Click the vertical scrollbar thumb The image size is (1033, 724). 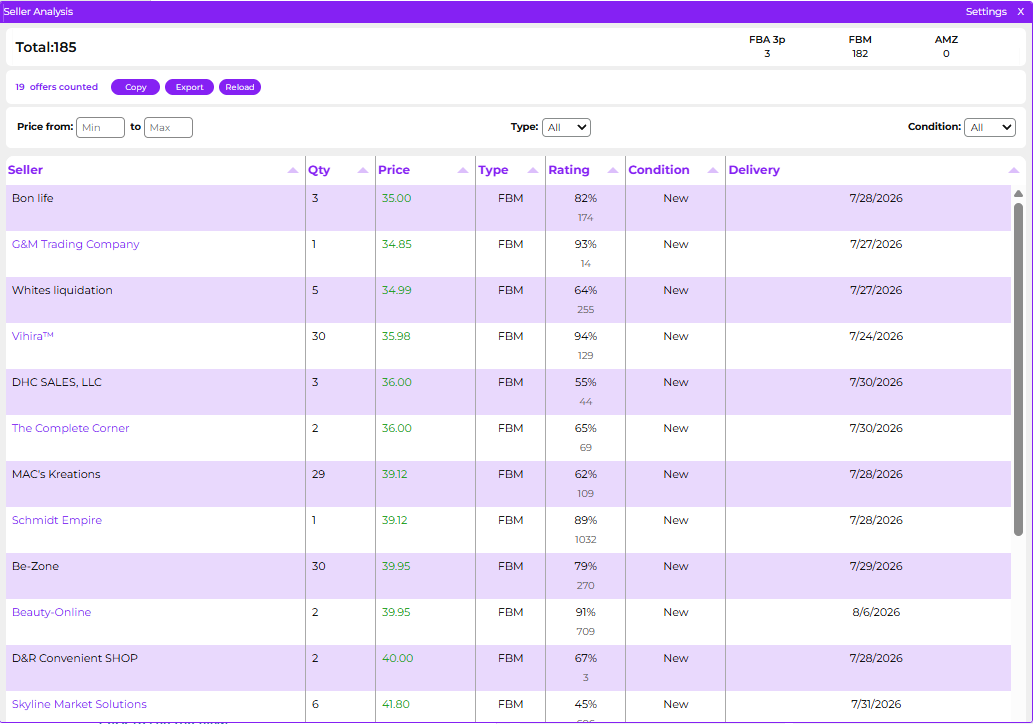1018,369
